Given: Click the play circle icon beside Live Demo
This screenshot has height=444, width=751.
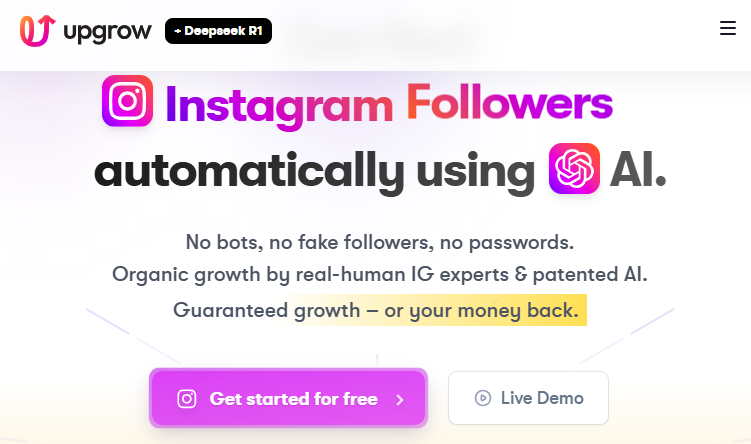Looking at the screenshot, I should (x=483, y=398).
